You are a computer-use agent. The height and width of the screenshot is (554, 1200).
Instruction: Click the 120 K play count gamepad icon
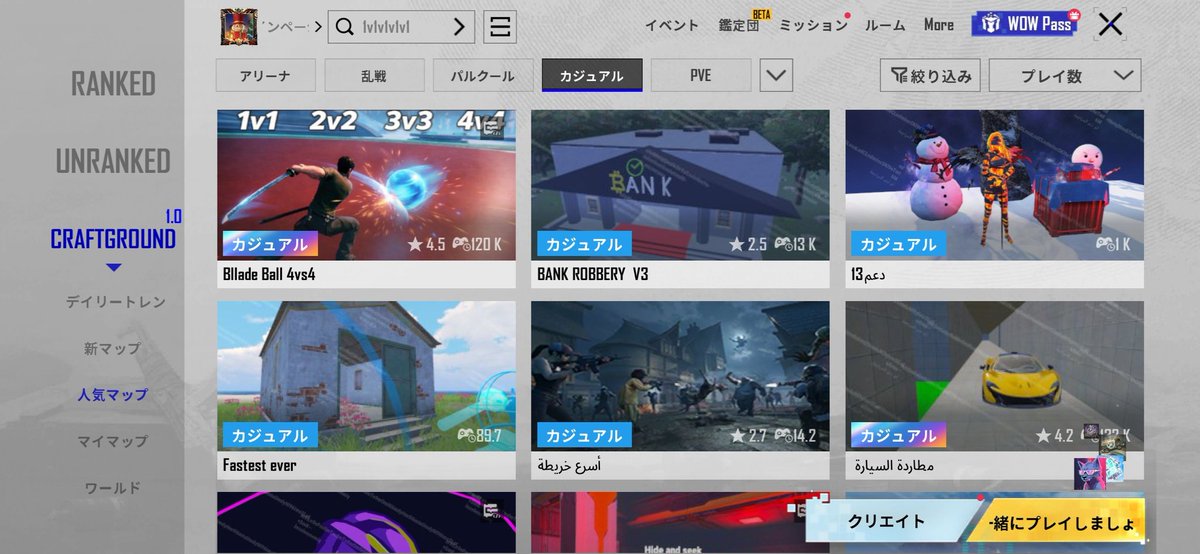click(x=462, y=244)
